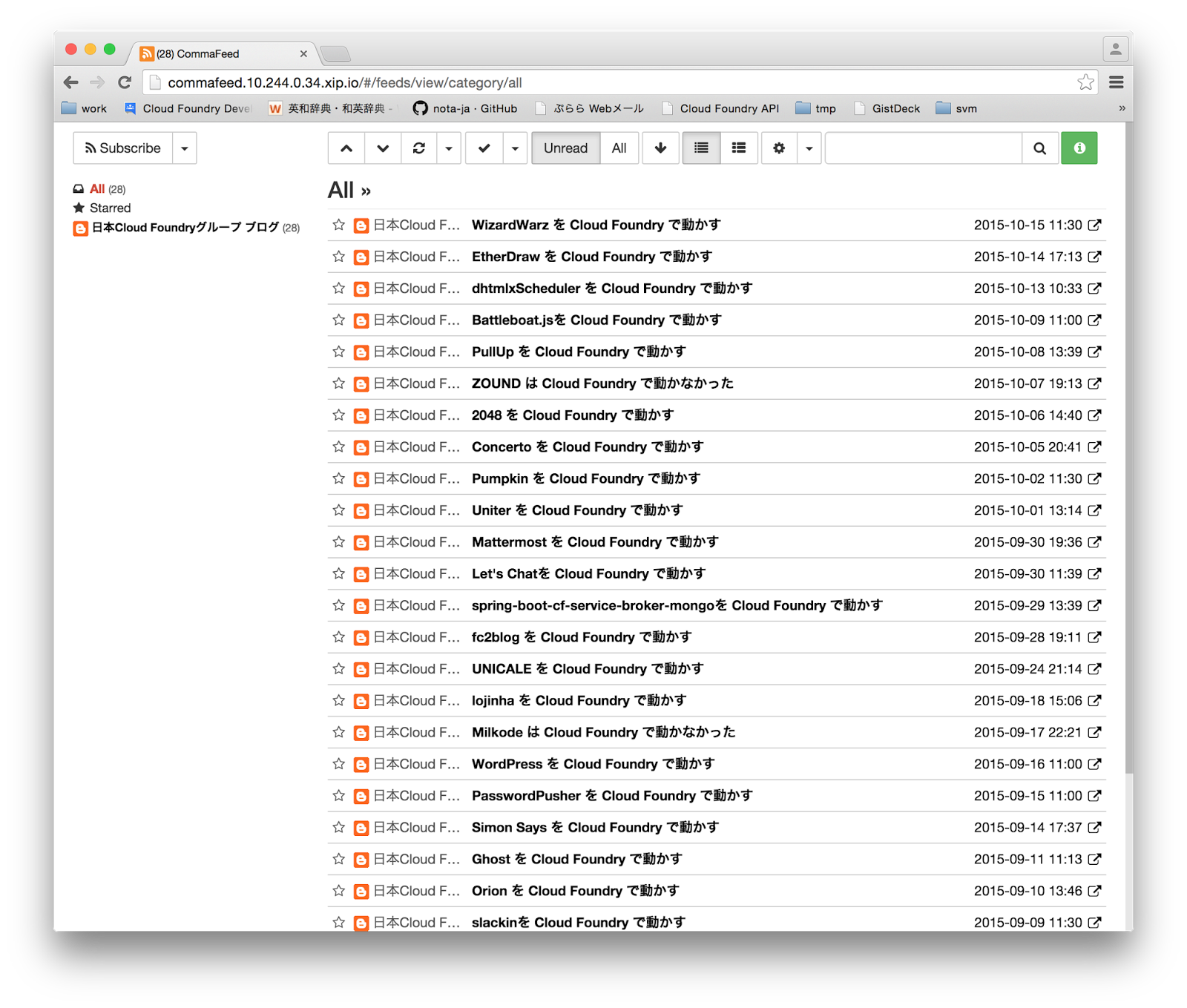
Task: Open Pumpkin entry via external link icon
Action: tap(1094, 478)
